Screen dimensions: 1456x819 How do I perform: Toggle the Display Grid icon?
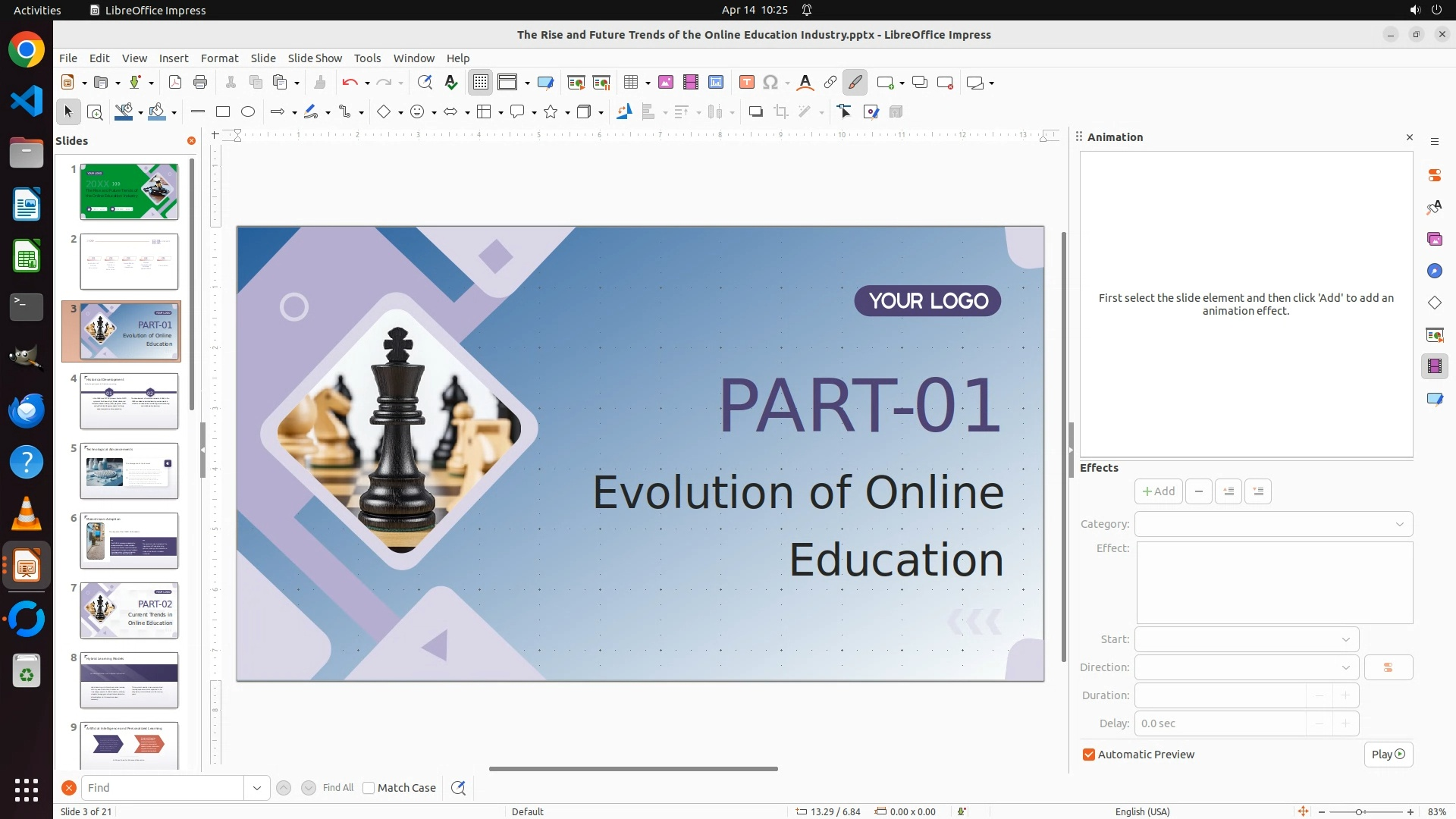[x=481, y=83]
